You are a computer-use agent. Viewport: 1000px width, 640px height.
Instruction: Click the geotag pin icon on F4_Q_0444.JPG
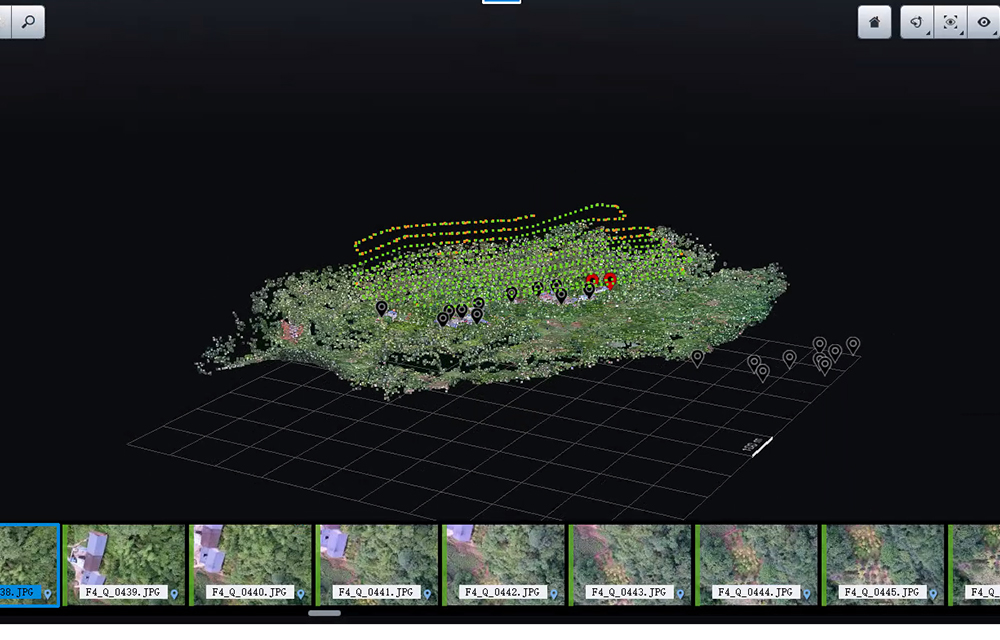click(x=806, y=594)
